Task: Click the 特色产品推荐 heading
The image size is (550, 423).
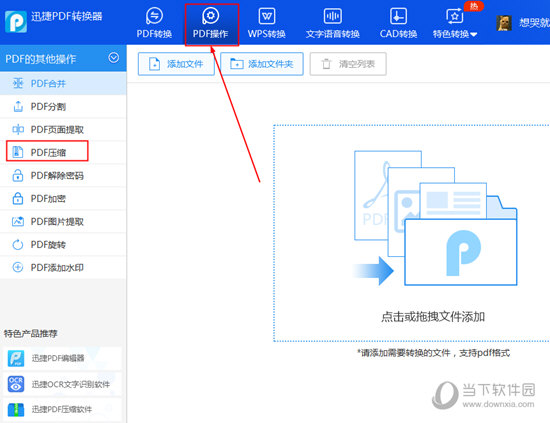Action: pyautogui.click(x=31, y=333)
